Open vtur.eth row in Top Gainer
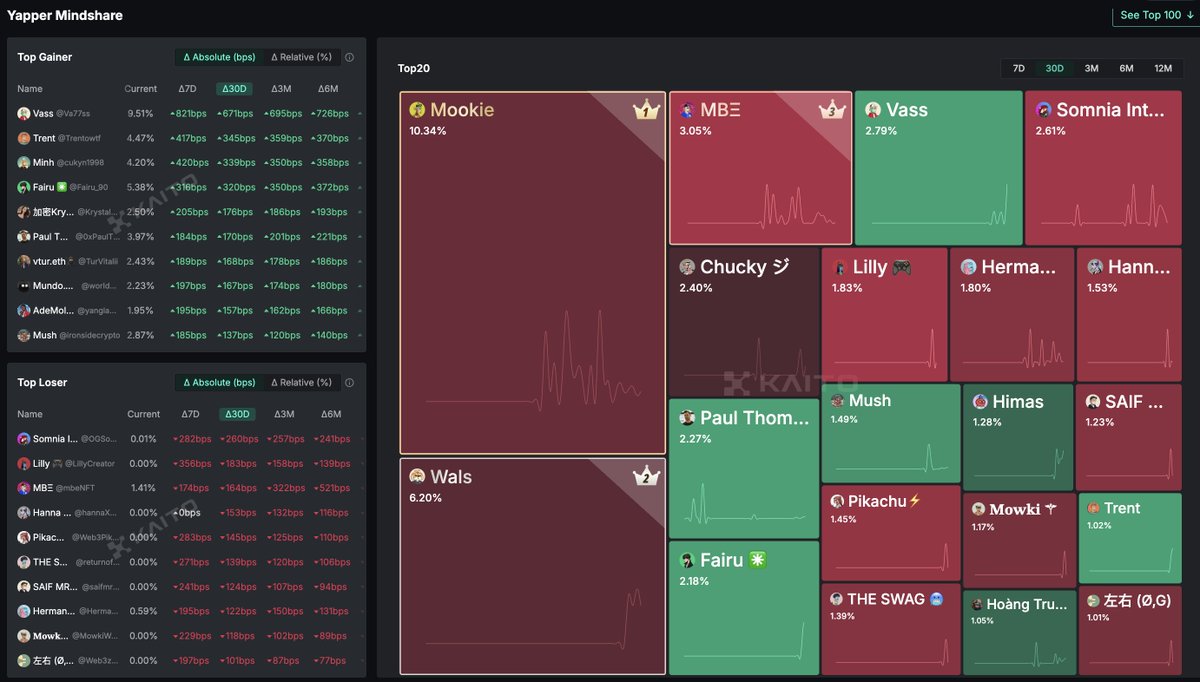The width and height of the screenshot is (1200, 682). point(186,261)
